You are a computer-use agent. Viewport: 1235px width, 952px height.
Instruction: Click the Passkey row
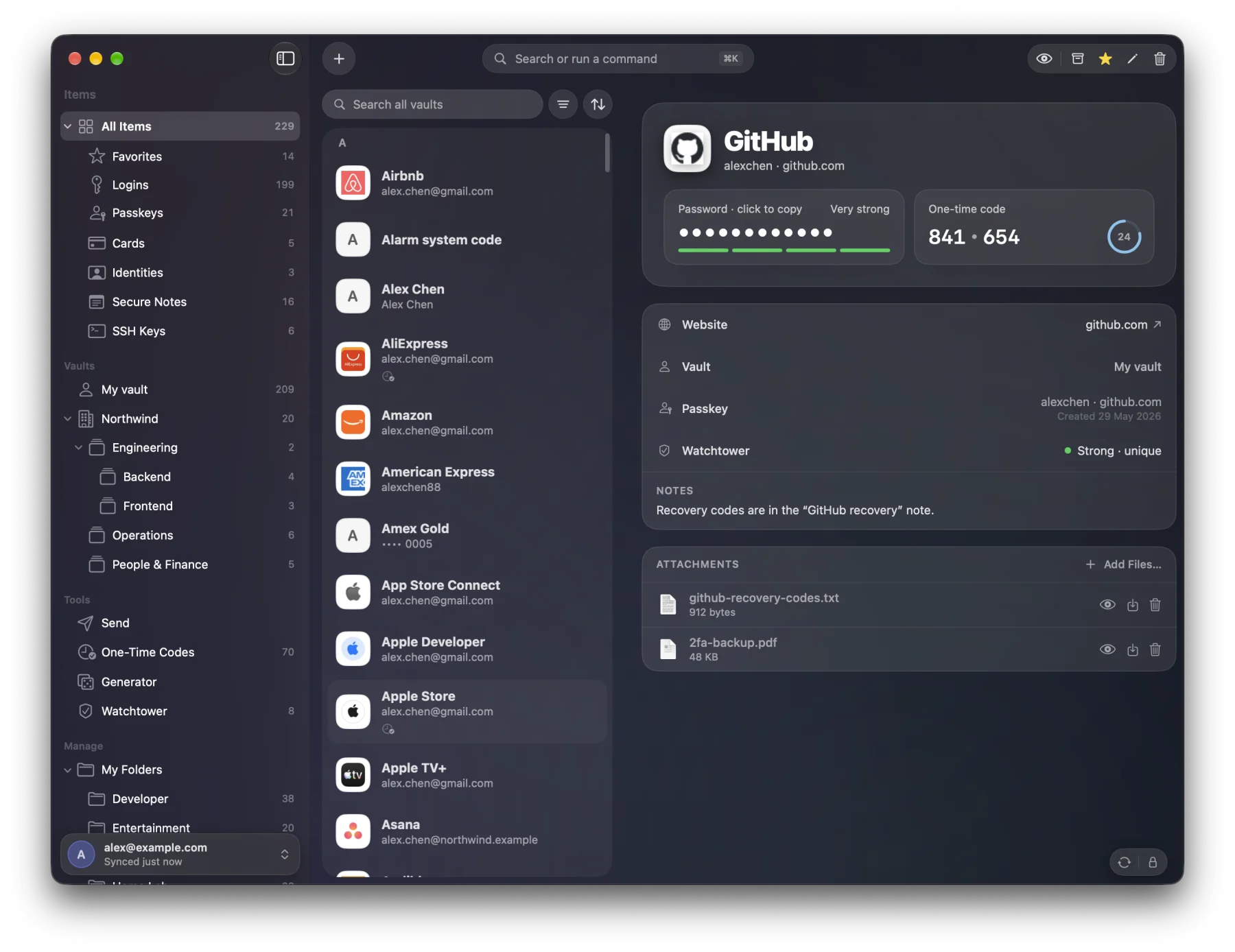[x=908, y=408]
